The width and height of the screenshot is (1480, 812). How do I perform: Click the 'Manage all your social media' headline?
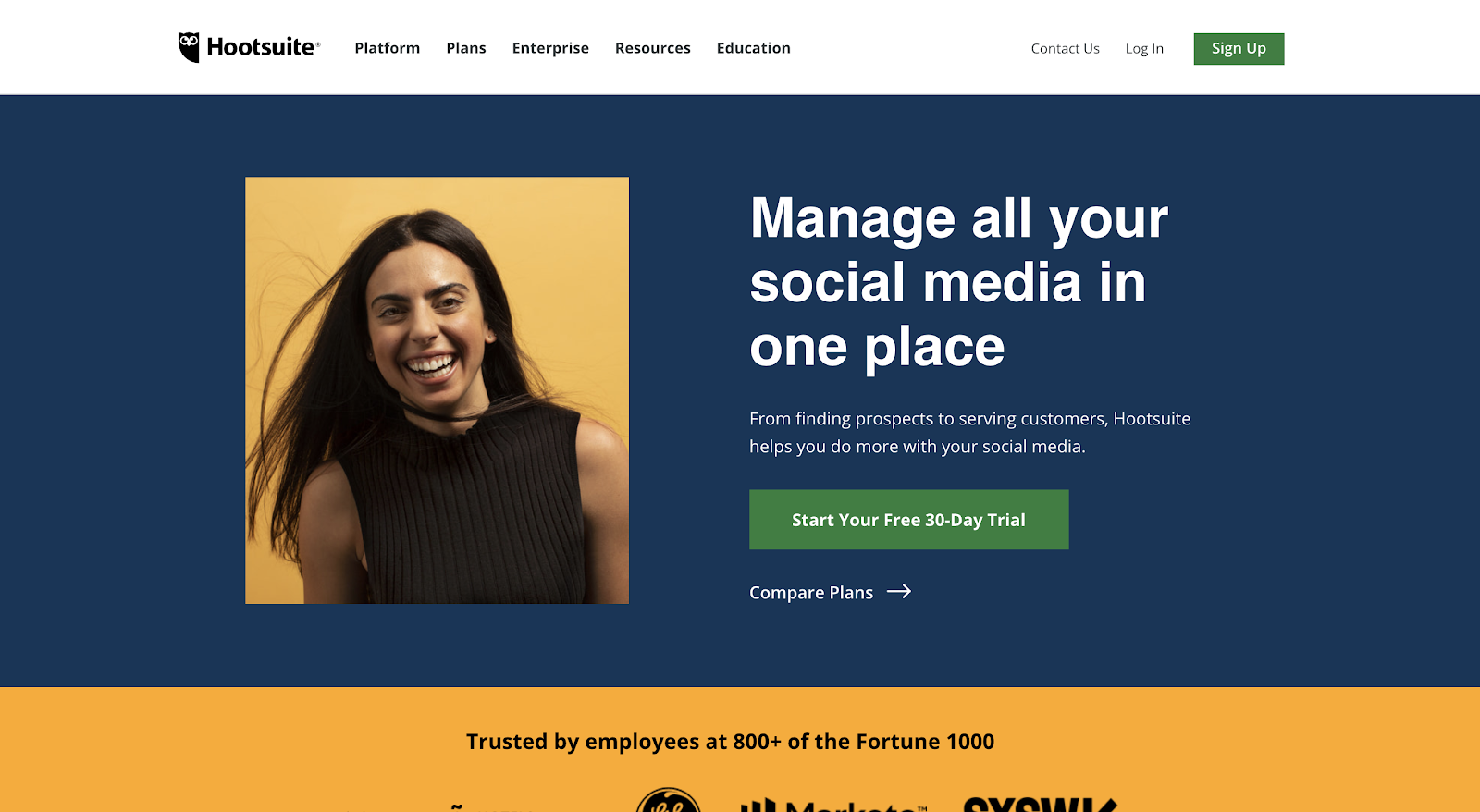coord(959,282)
